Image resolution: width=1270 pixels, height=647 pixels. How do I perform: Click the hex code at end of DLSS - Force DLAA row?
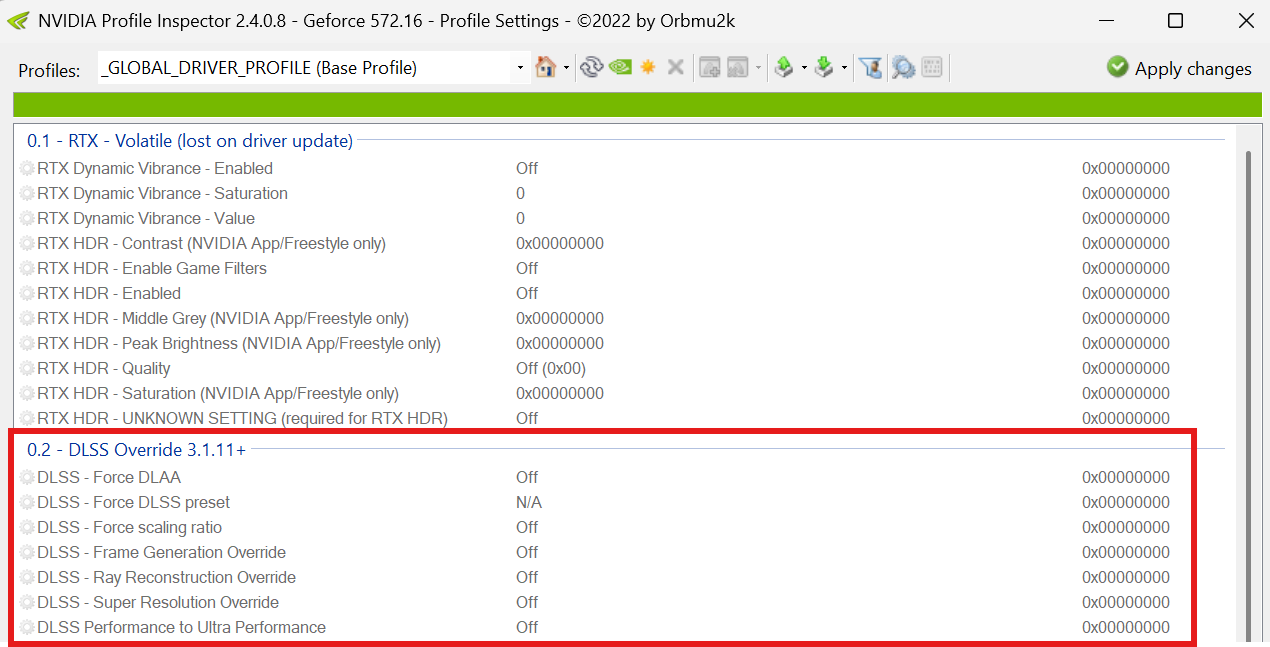click(x=1126, y=477)
